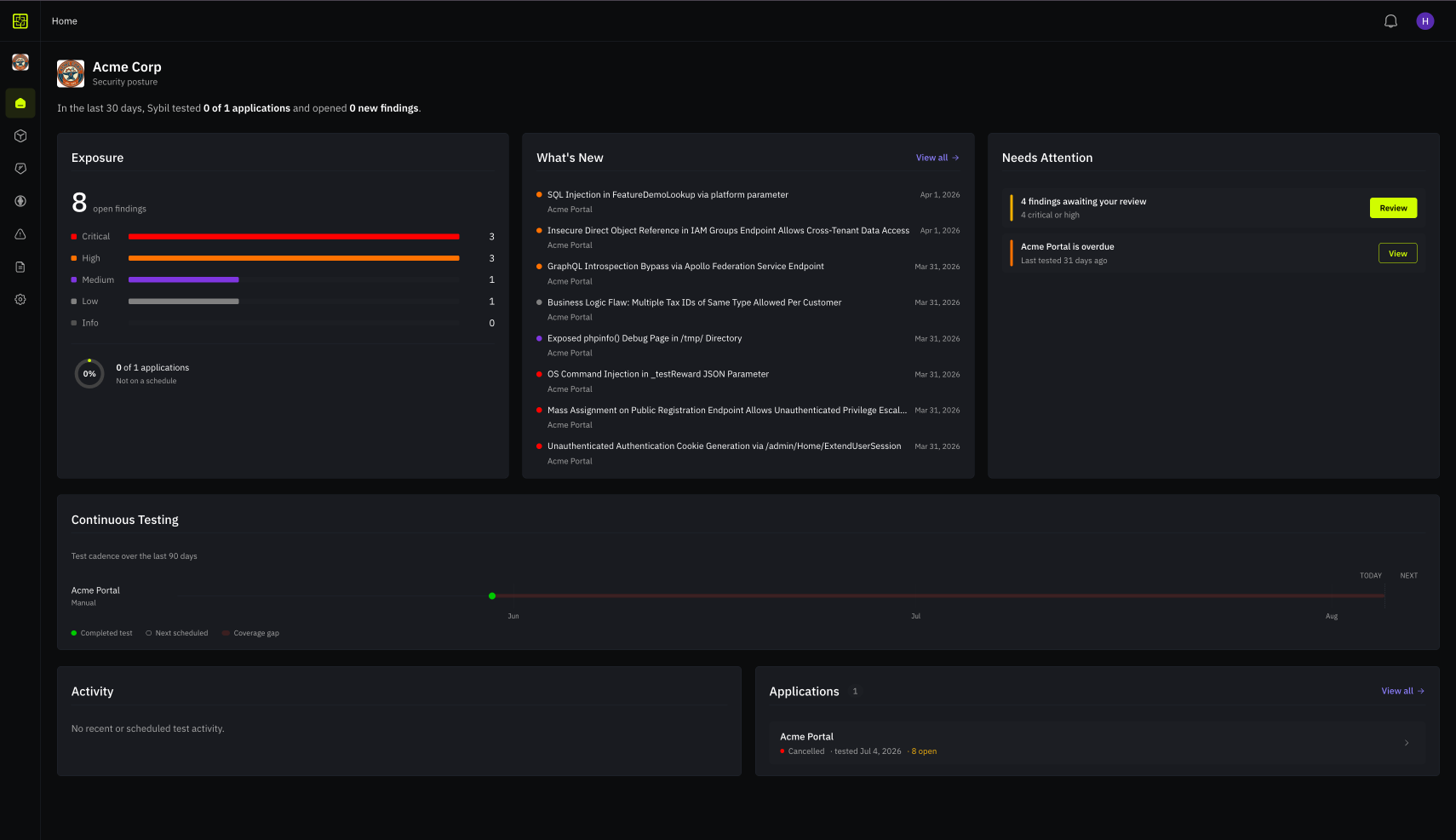Click the Medium severity bar

[x=184, y=279]
